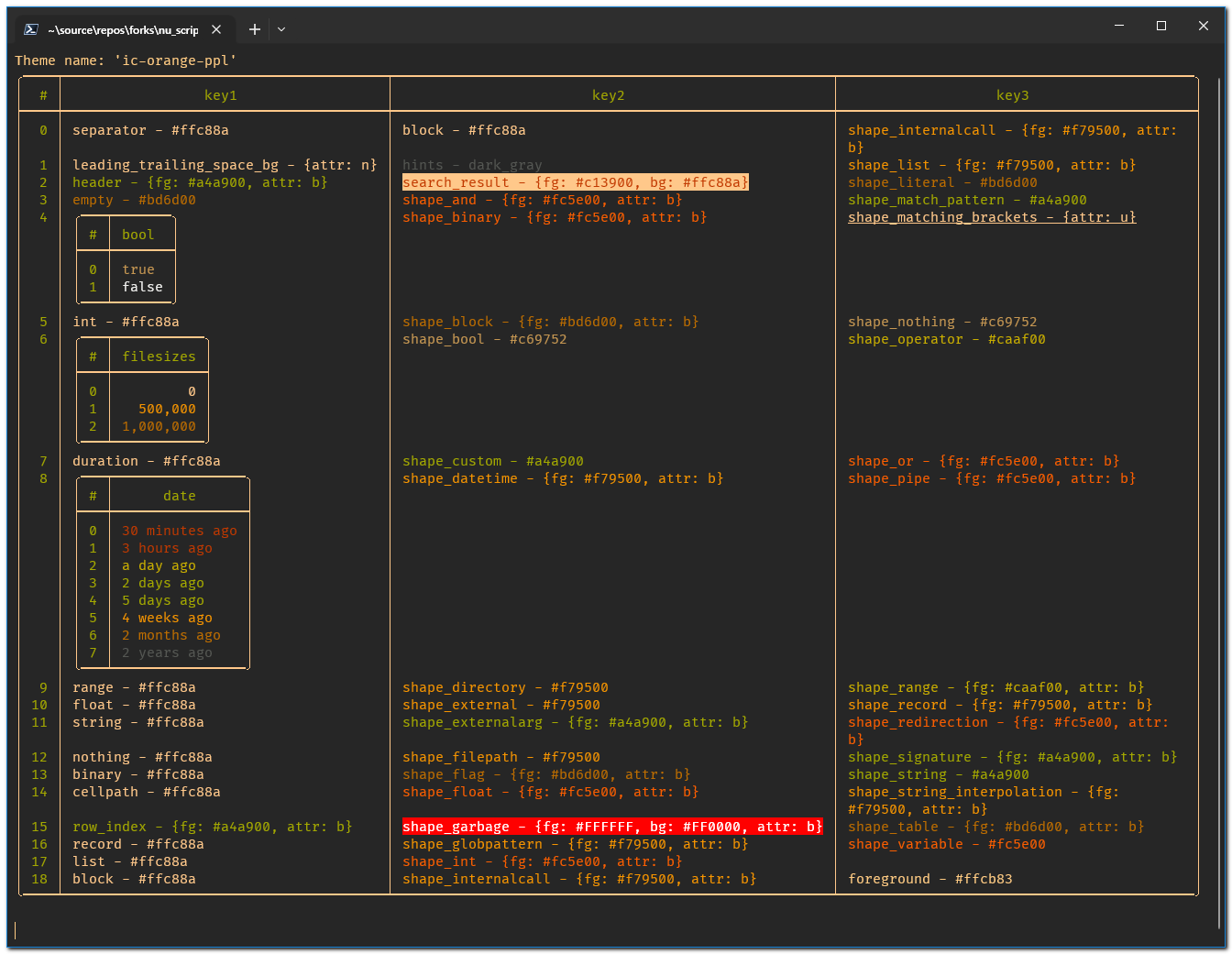Viewport: 1232px width, 954px height.
Task: Click 'a day ago' in date table
Action: point(159,565)
